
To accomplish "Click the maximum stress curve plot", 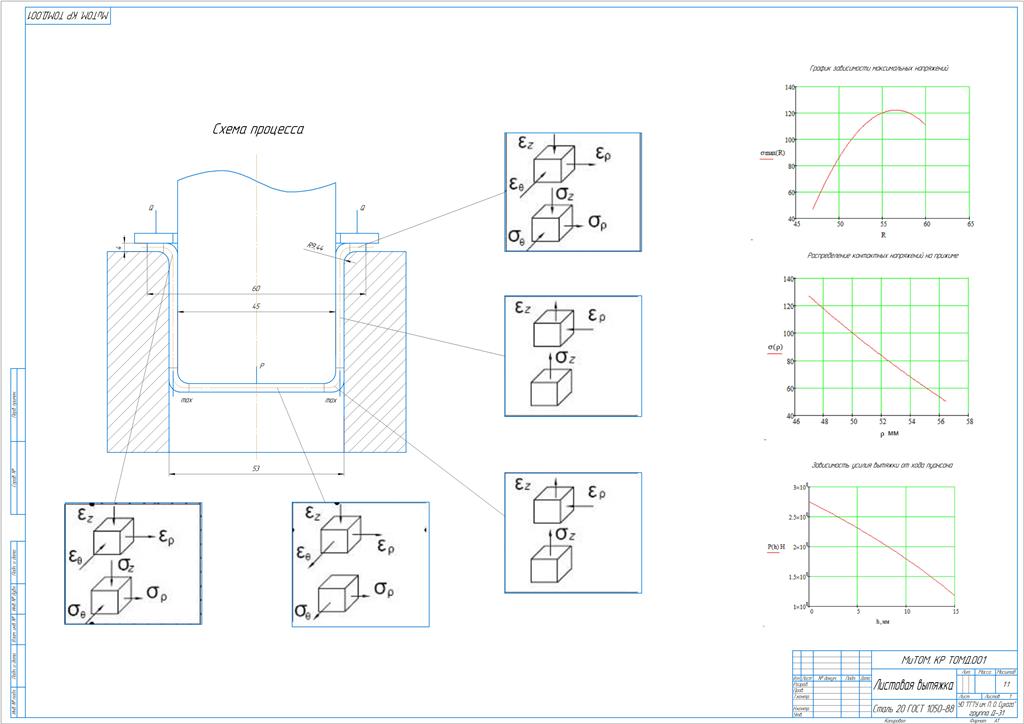I will (x=883, y=153).
